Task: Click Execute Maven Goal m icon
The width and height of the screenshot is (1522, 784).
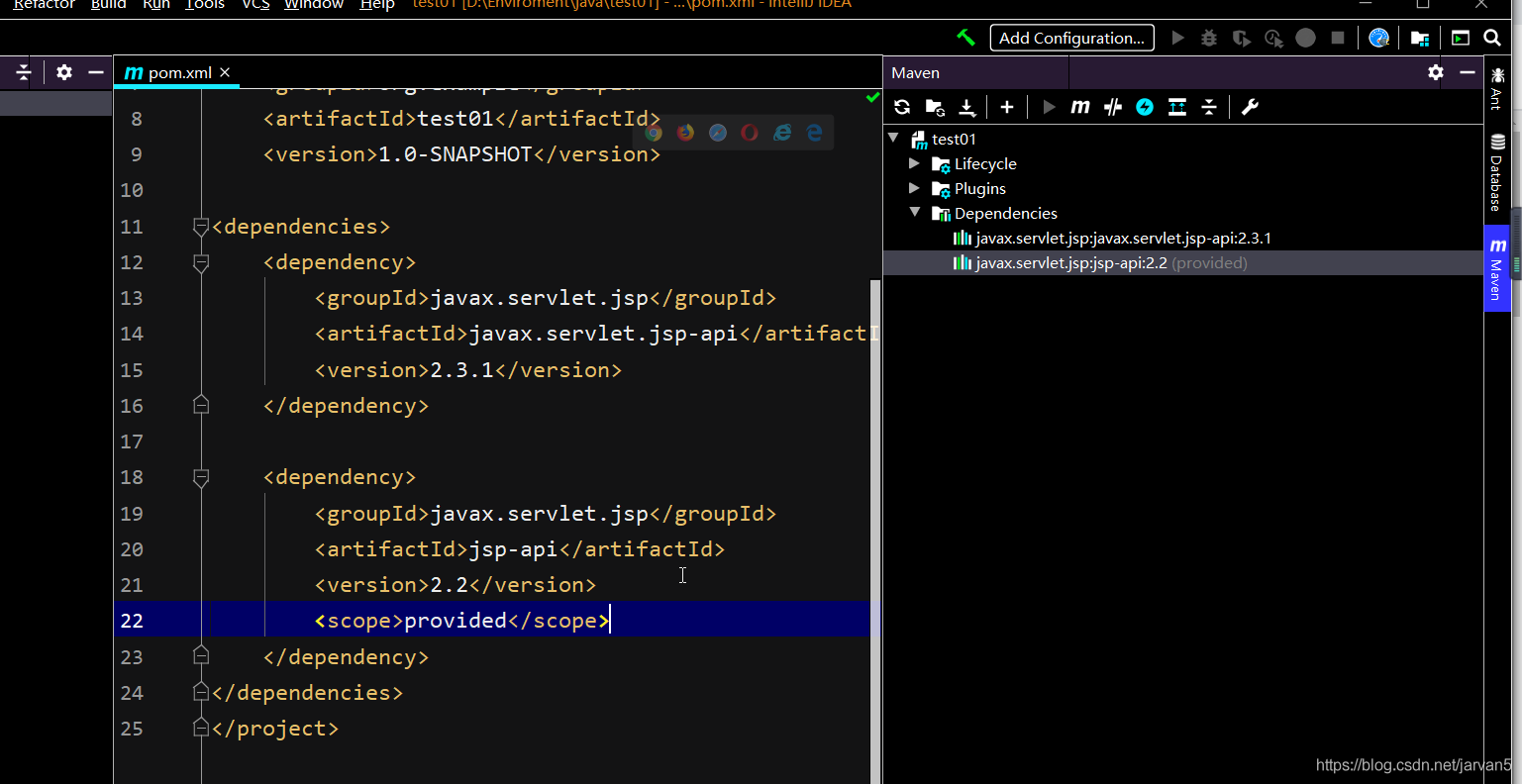Action: 1080,107
